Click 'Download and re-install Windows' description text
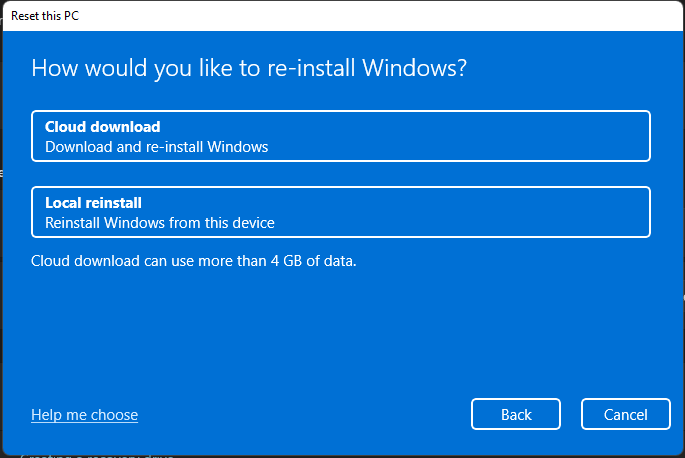685x458 pixels. (x=156, y=147)
